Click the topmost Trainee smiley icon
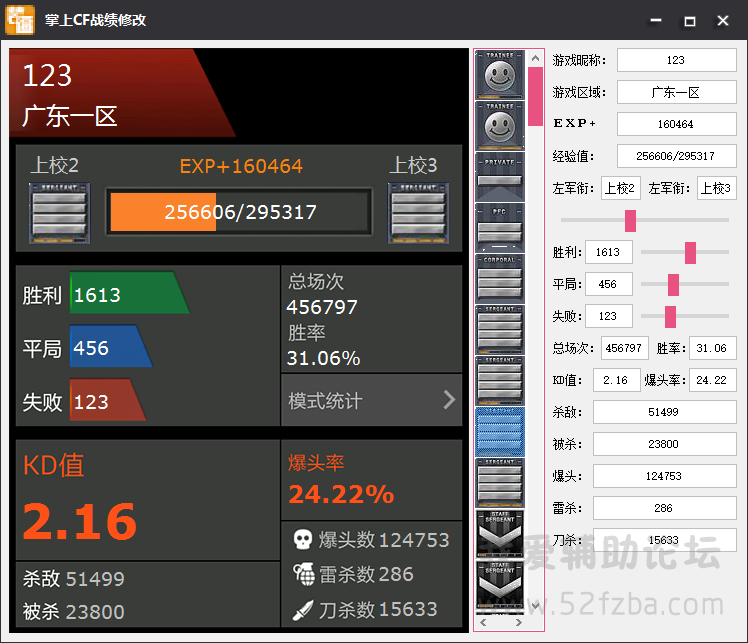The height and width of the screenshot is (643, 748). tap(499, 75)
